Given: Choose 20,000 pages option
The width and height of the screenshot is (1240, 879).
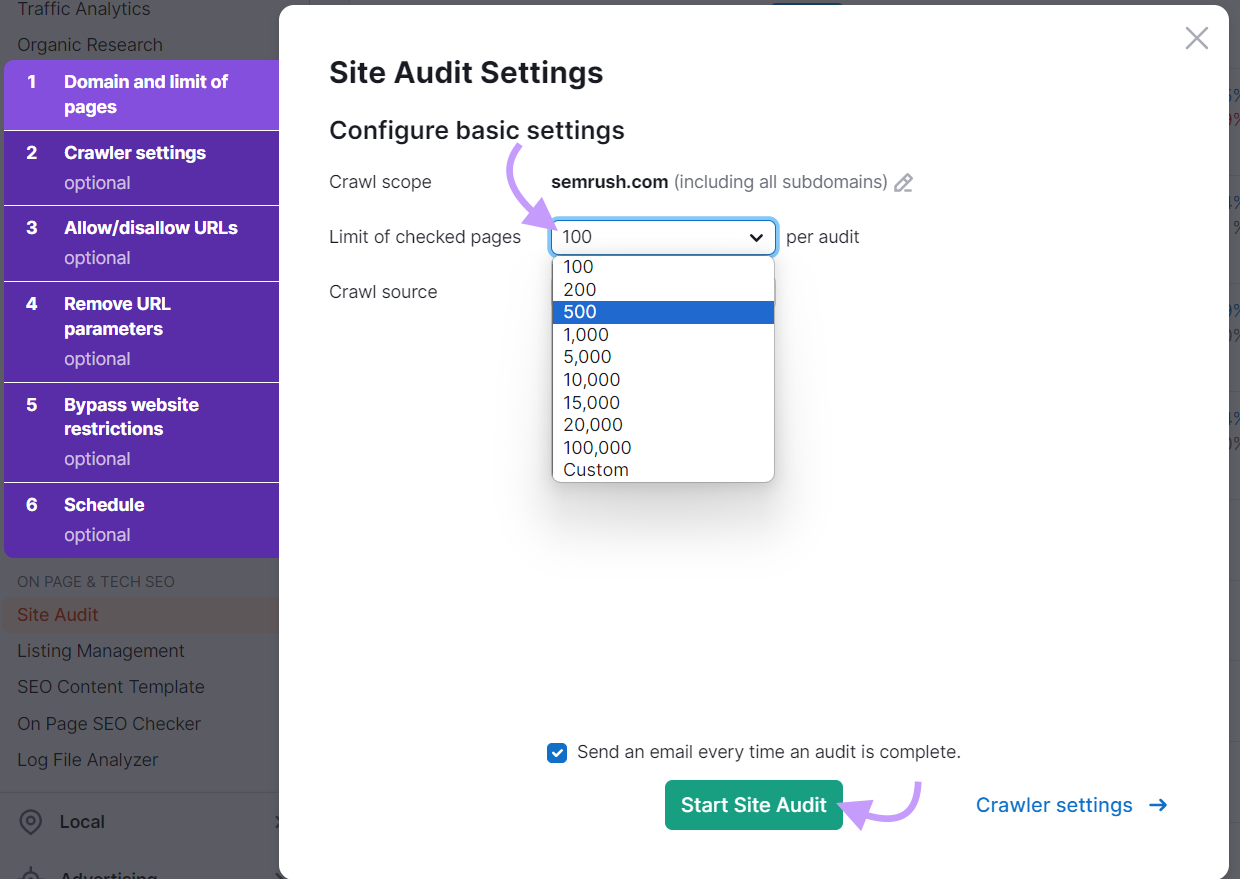Looking at the screenshot, I should click(x=663, y=425).
